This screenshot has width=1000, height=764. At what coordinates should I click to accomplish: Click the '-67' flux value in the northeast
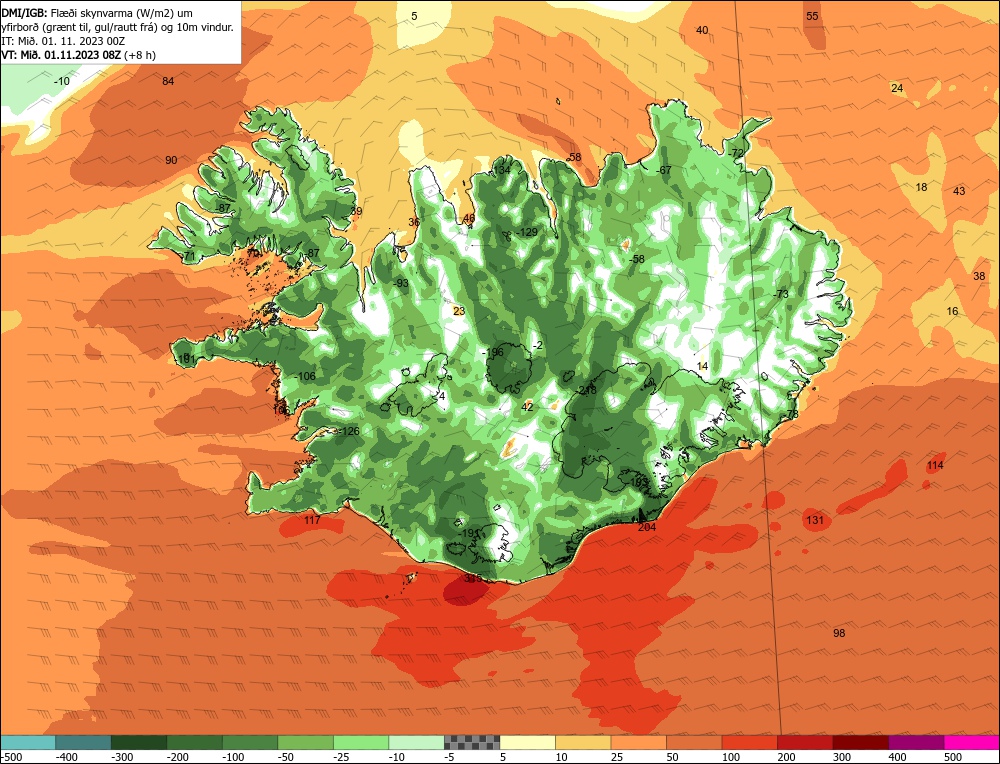pos(663,170)
